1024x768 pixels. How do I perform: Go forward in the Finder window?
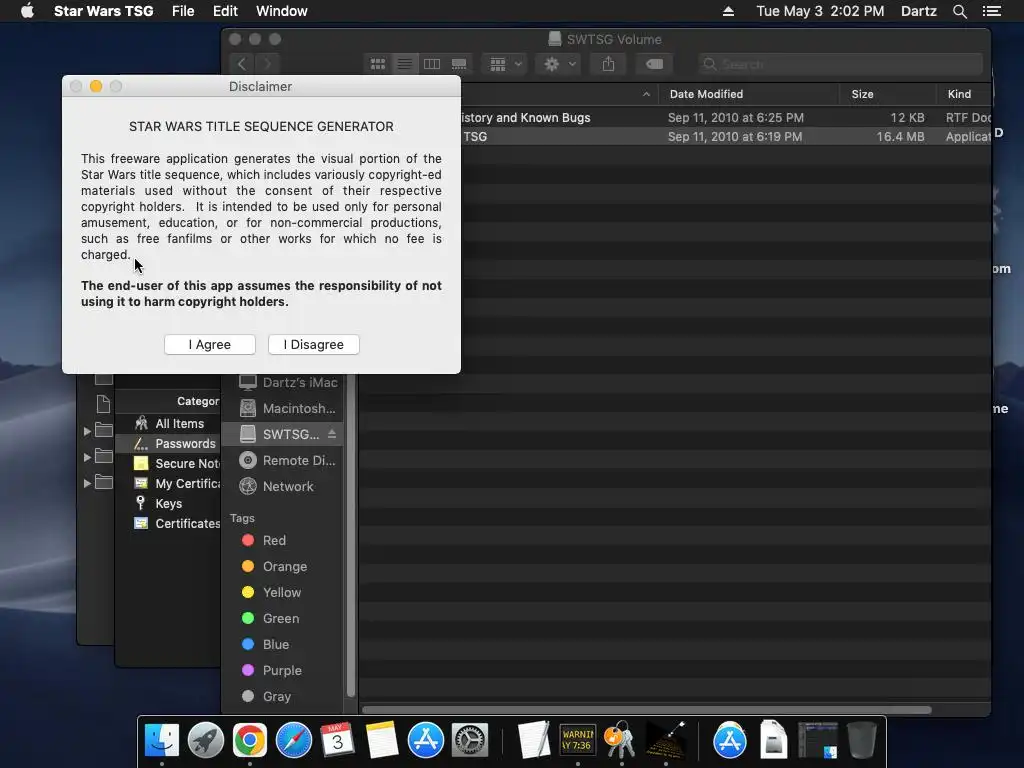[x=266, y=64]
